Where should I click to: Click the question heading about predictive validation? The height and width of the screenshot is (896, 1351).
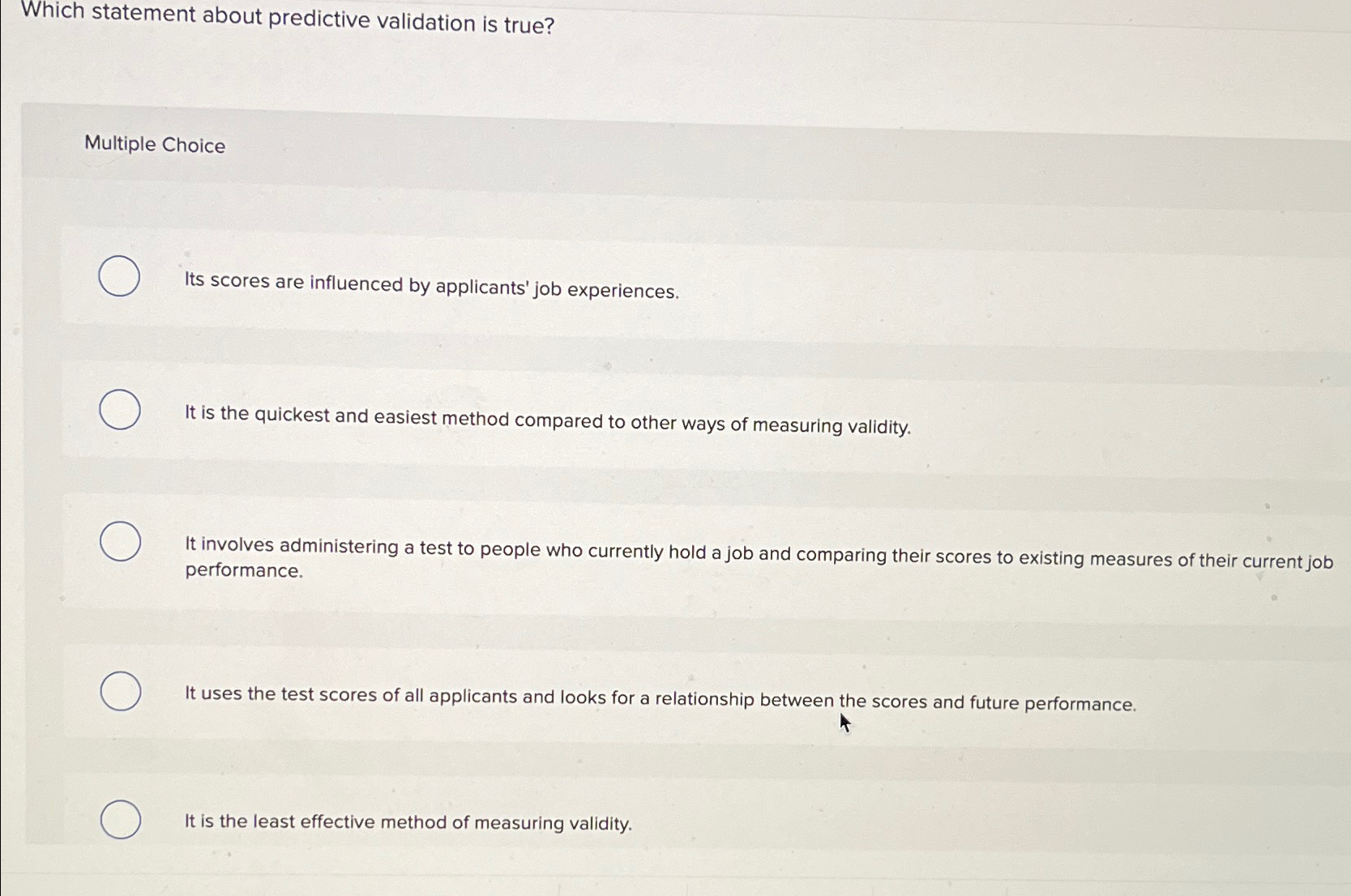[288, 22]
